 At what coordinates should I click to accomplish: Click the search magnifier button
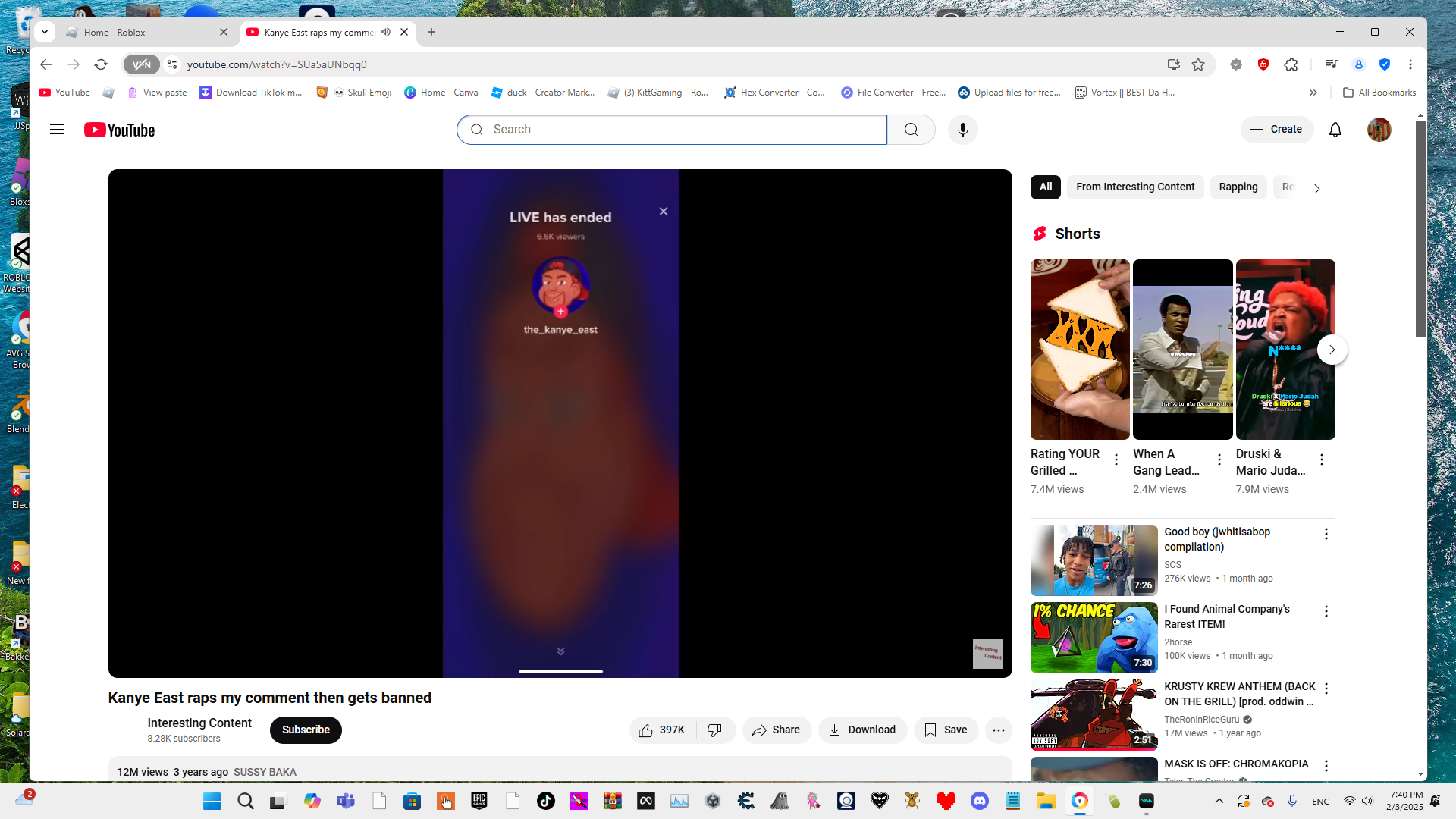pyautogui.click(x=911, y=130)
